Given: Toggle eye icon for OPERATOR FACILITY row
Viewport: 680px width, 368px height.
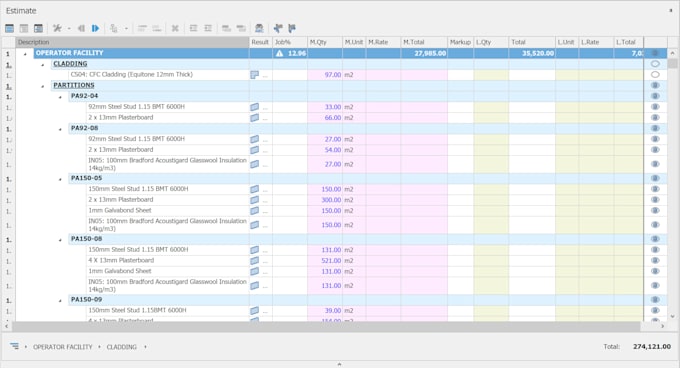Looking at the screenshot, I should (x=655, y=53).
